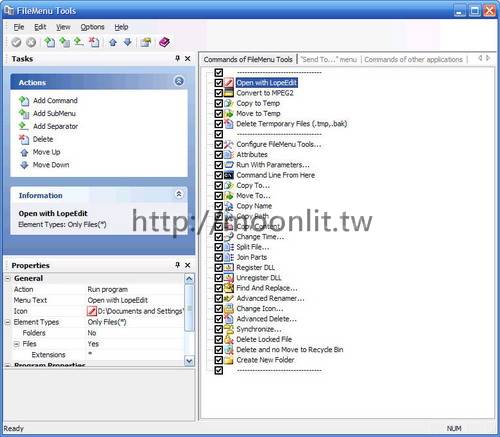This screenshot has width=500, height=437.
Task: Click the Delete Locked File icon
Action: (229, 339)
